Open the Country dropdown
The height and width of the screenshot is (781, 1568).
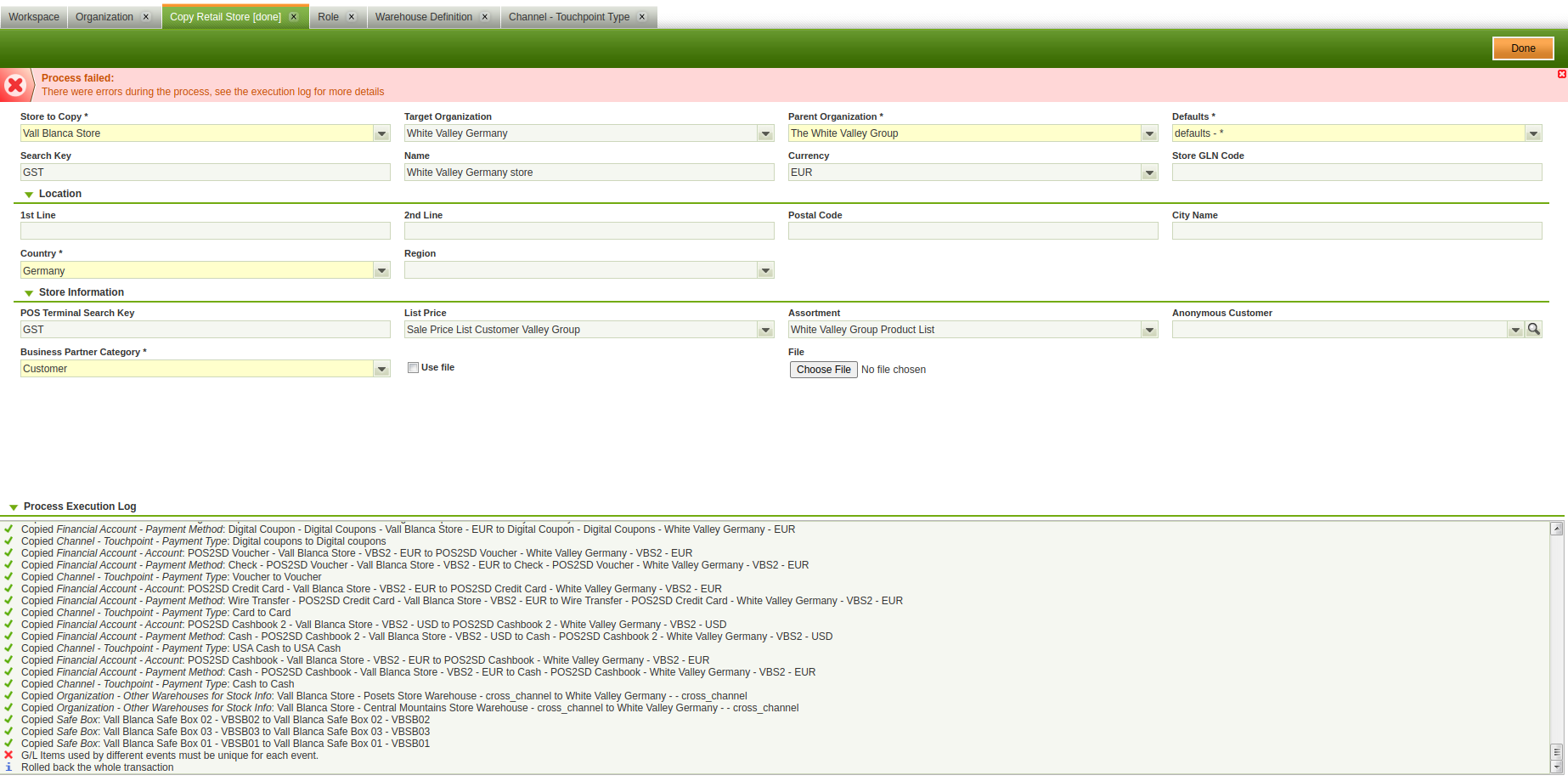pos(381,271)
